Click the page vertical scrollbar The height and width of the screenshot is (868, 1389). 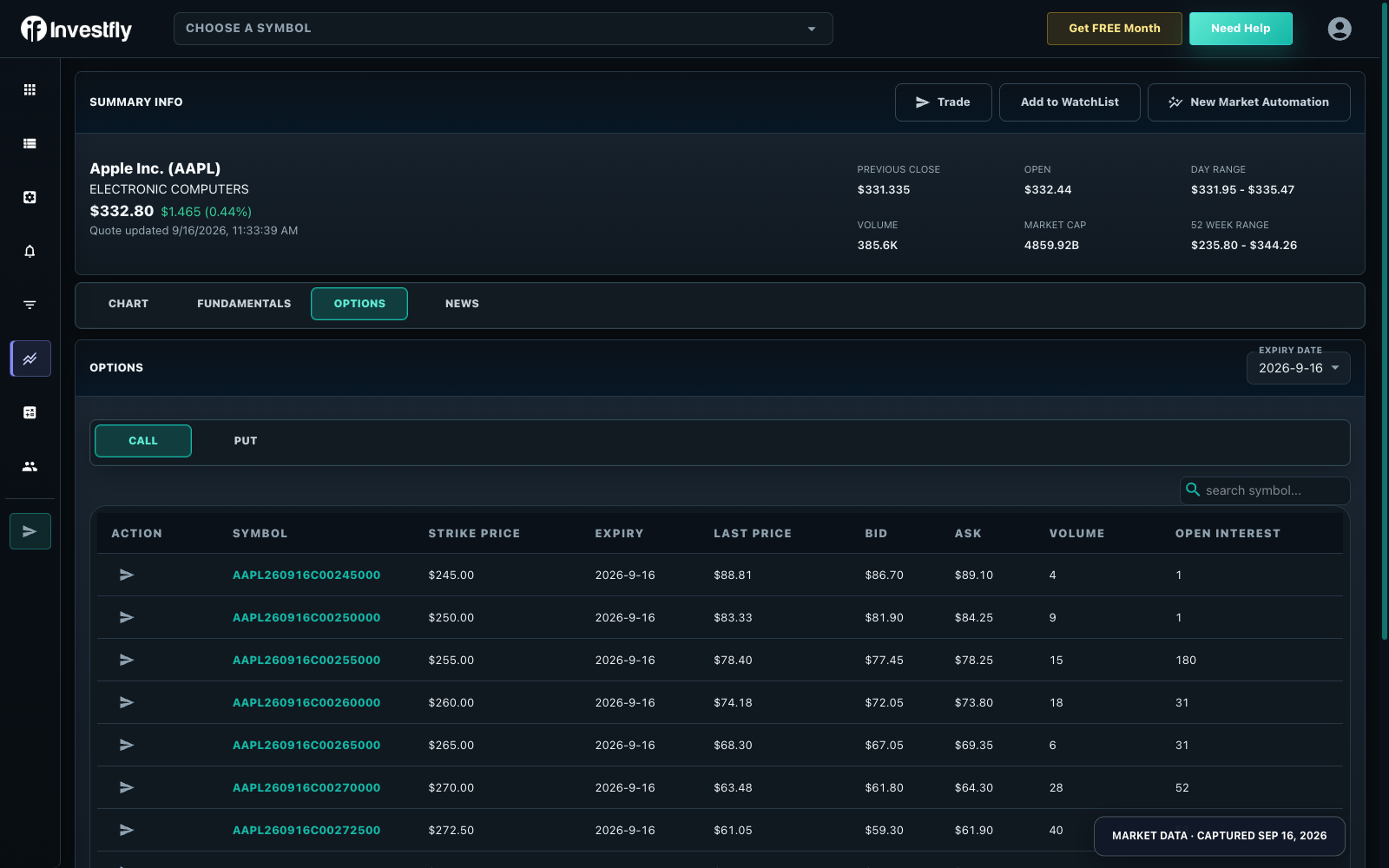pyautogui.click(x=1385, y=321)
